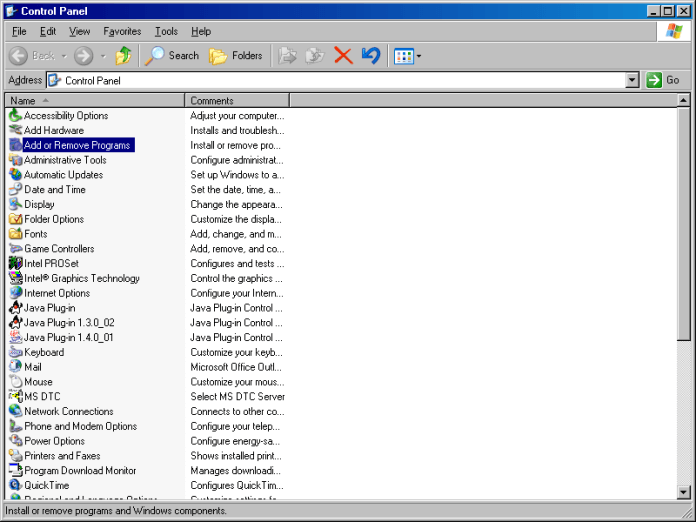The image size is (696, 522).
Task: Select the MS DTC icon
Action: (x=16, y=396)
